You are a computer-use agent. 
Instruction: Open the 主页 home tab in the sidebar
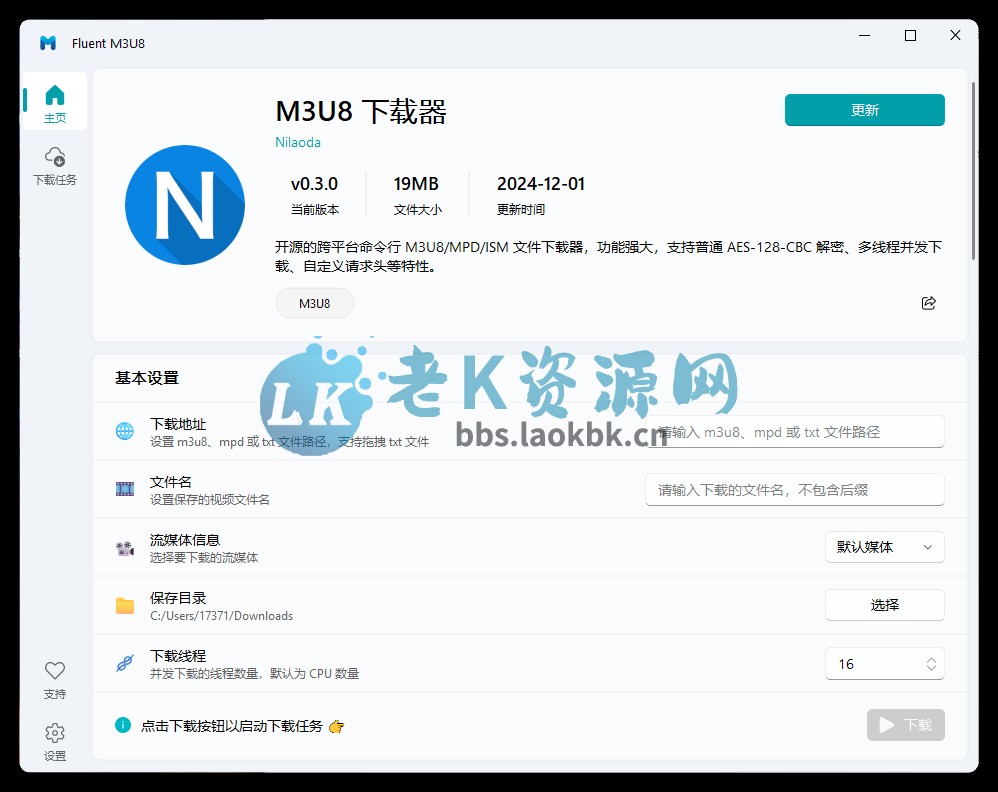coord(55,102)
